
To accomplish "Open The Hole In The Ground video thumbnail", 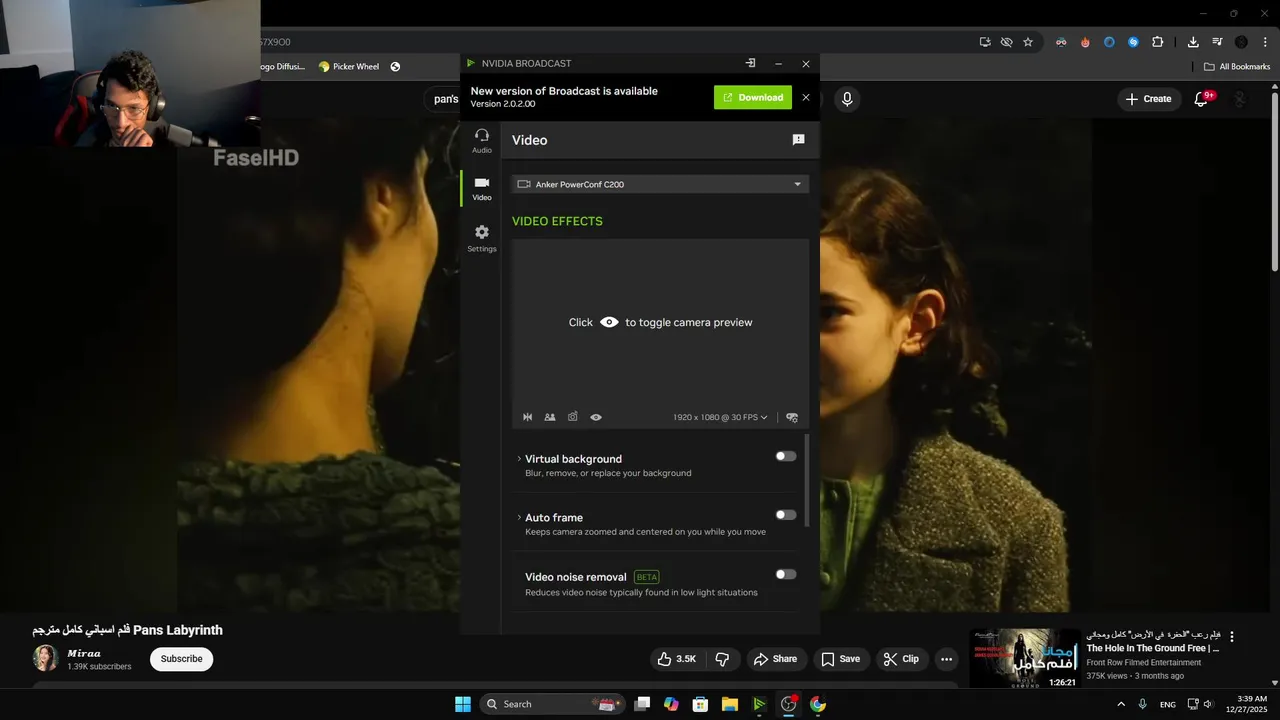I will 1025,658.
